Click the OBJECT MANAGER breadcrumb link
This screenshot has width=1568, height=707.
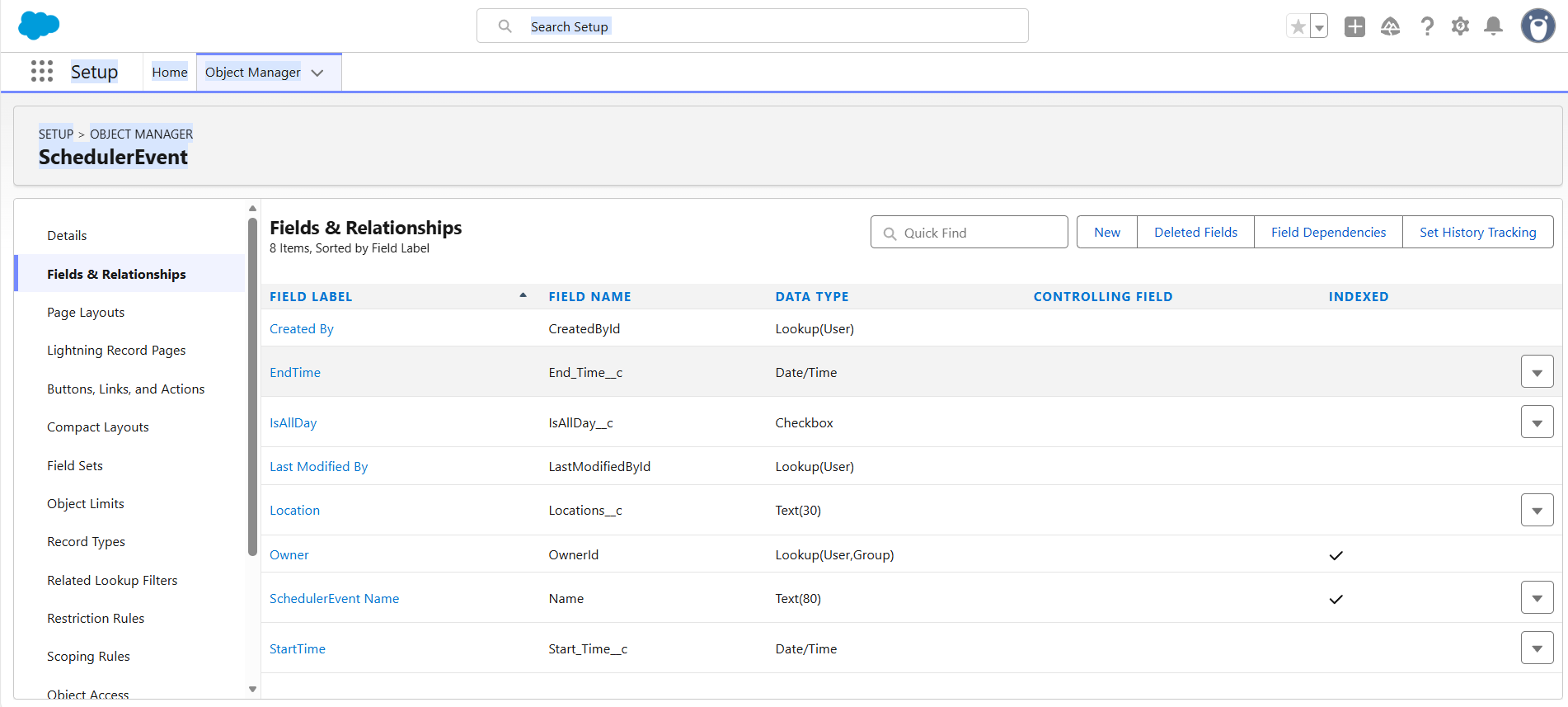click(142, 134)
